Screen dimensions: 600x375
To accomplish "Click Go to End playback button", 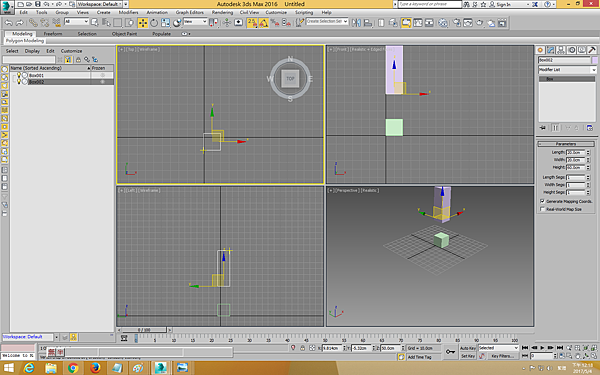I will tap(559, 348).
